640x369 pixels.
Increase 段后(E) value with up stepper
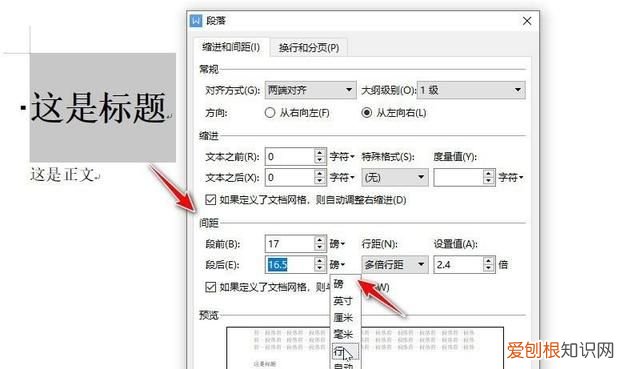[320, 260]
